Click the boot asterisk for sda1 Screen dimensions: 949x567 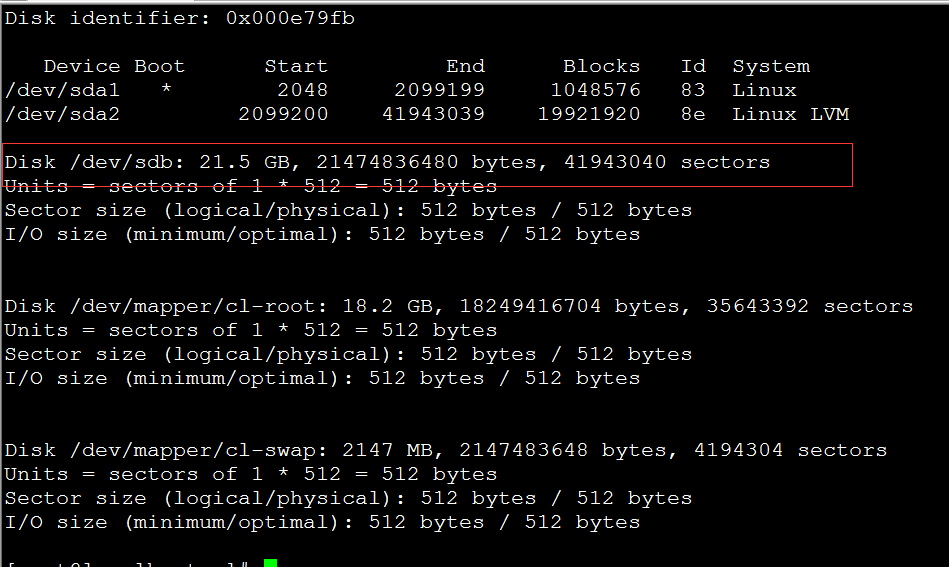coord(166,91)
